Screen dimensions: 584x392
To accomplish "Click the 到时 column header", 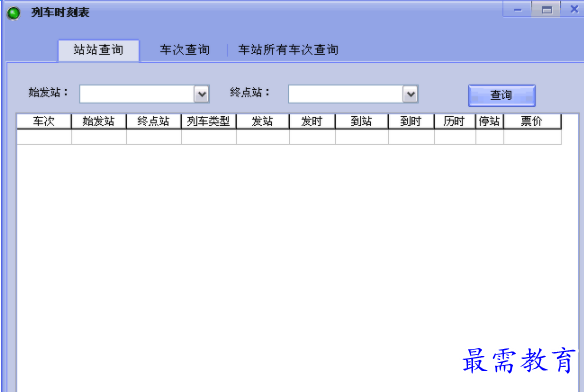I will tap(411, 121).
